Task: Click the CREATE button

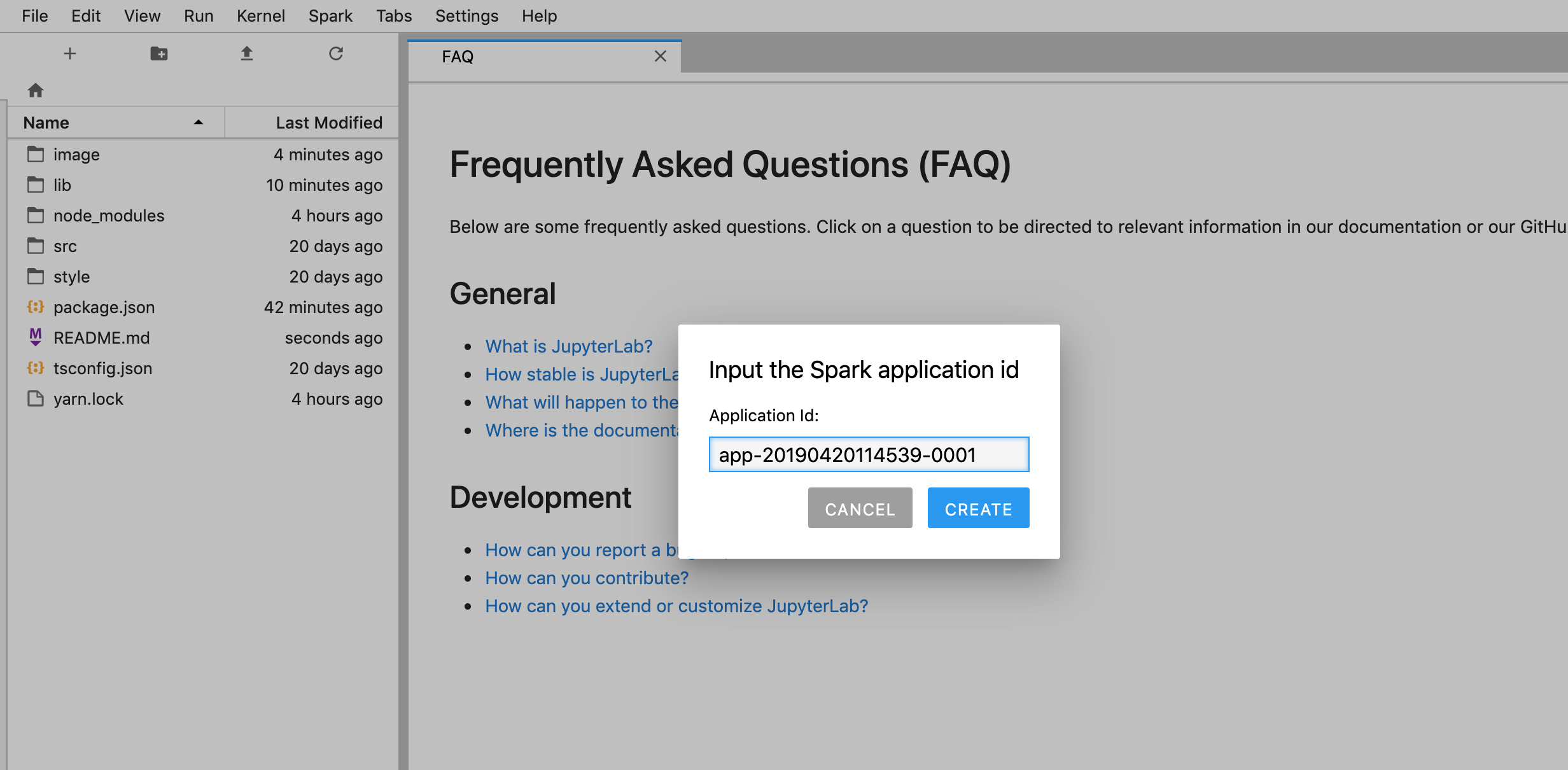Action: (x=978, y=508)
